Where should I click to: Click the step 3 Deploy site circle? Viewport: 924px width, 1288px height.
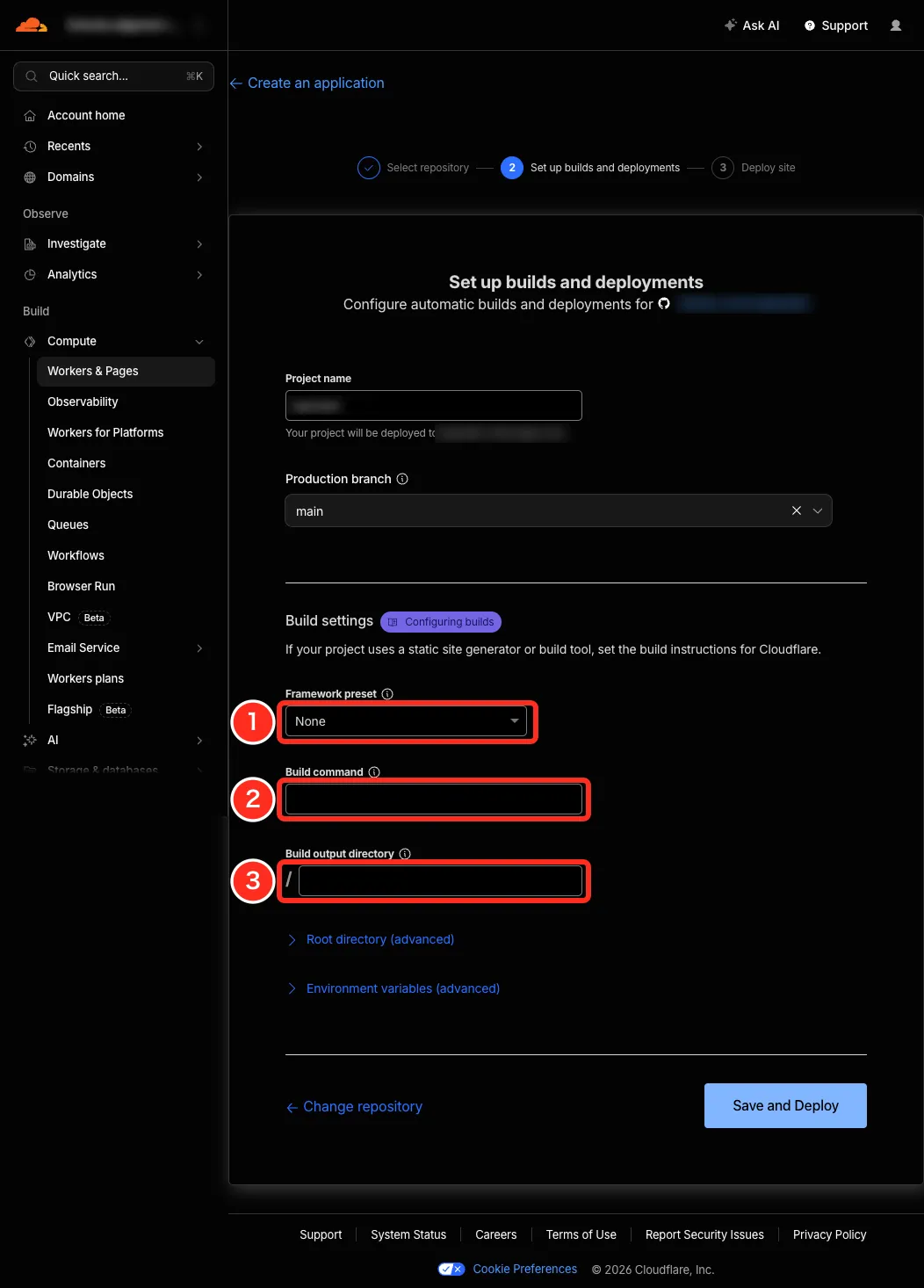(x=723, y=168)
